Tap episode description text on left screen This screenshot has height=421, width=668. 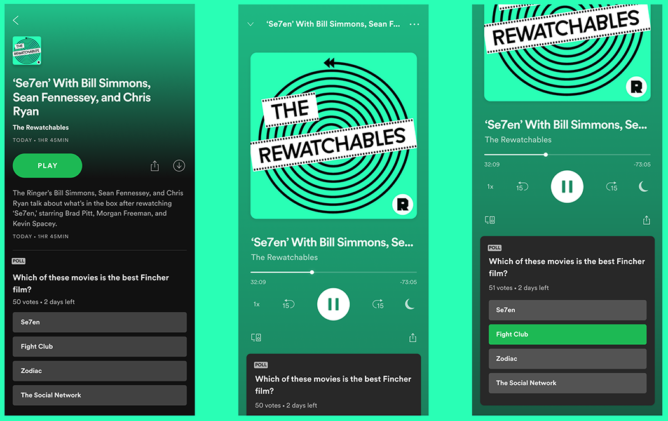point(98,208)
